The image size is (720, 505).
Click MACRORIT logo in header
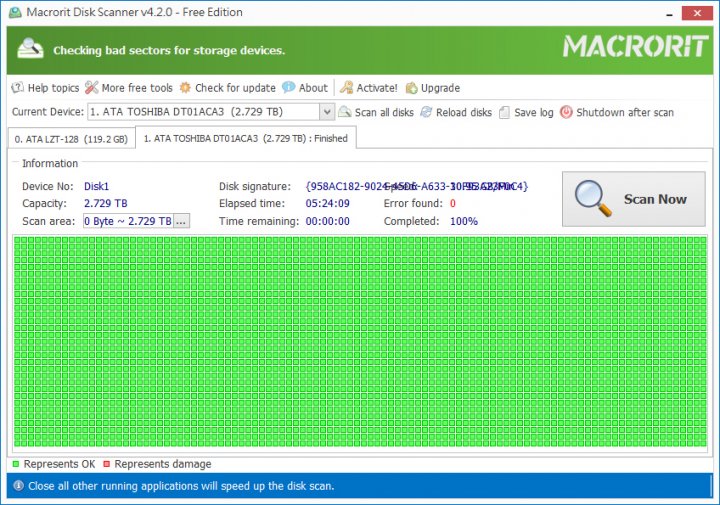[x=636, y=46]
